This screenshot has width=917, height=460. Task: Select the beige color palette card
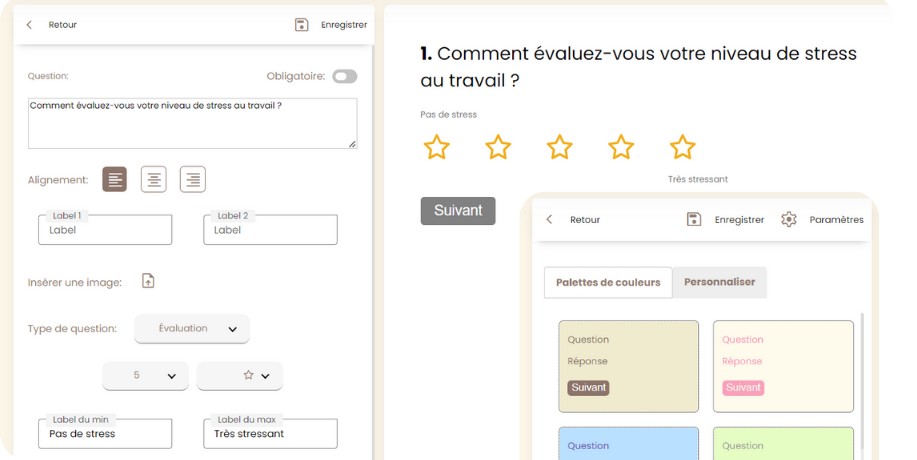pyautogui.click(x=628, y=366)
